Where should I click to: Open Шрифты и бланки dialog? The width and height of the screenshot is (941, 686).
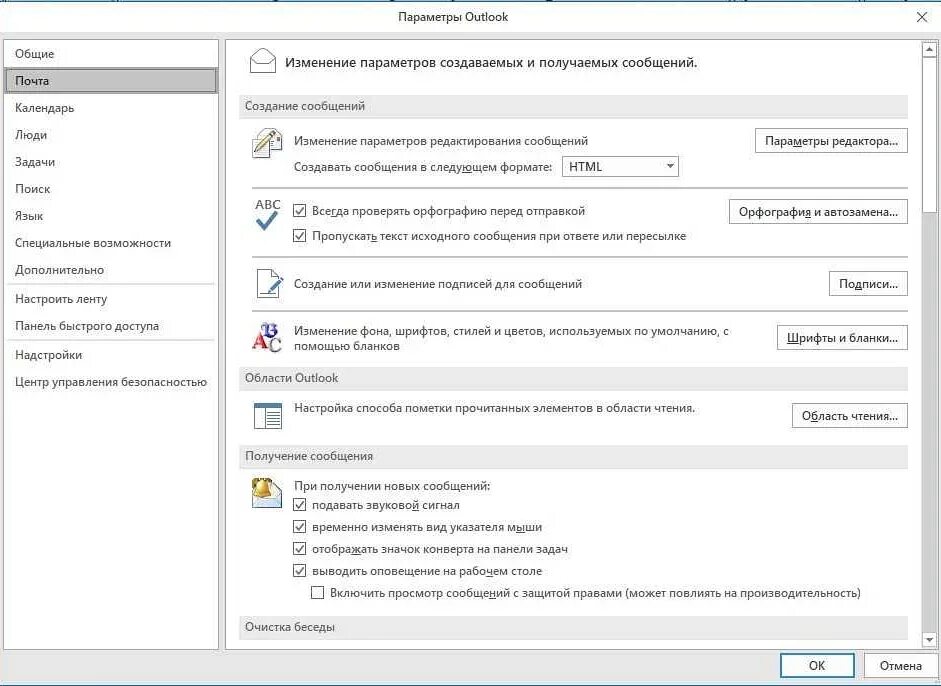842,338
